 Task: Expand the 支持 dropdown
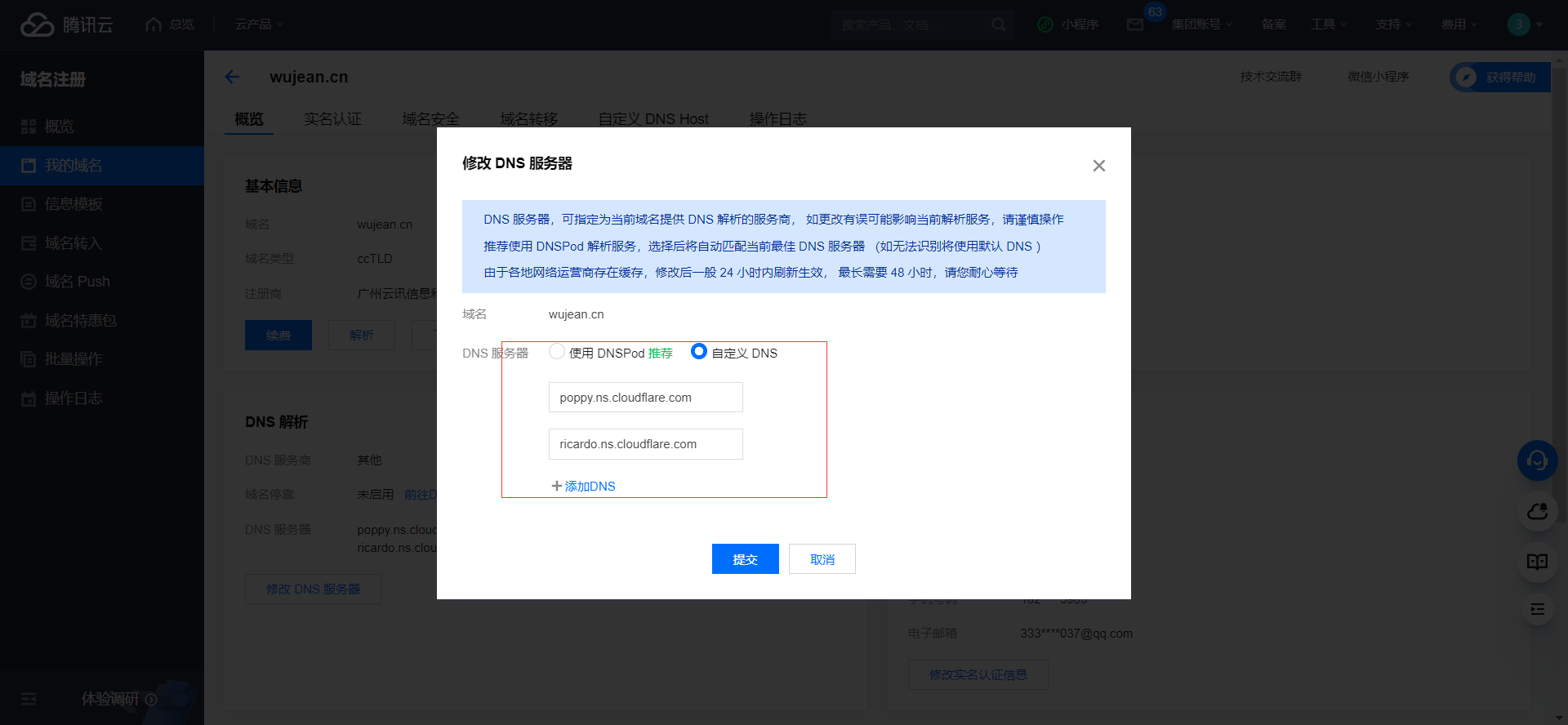coord(1393,24)
